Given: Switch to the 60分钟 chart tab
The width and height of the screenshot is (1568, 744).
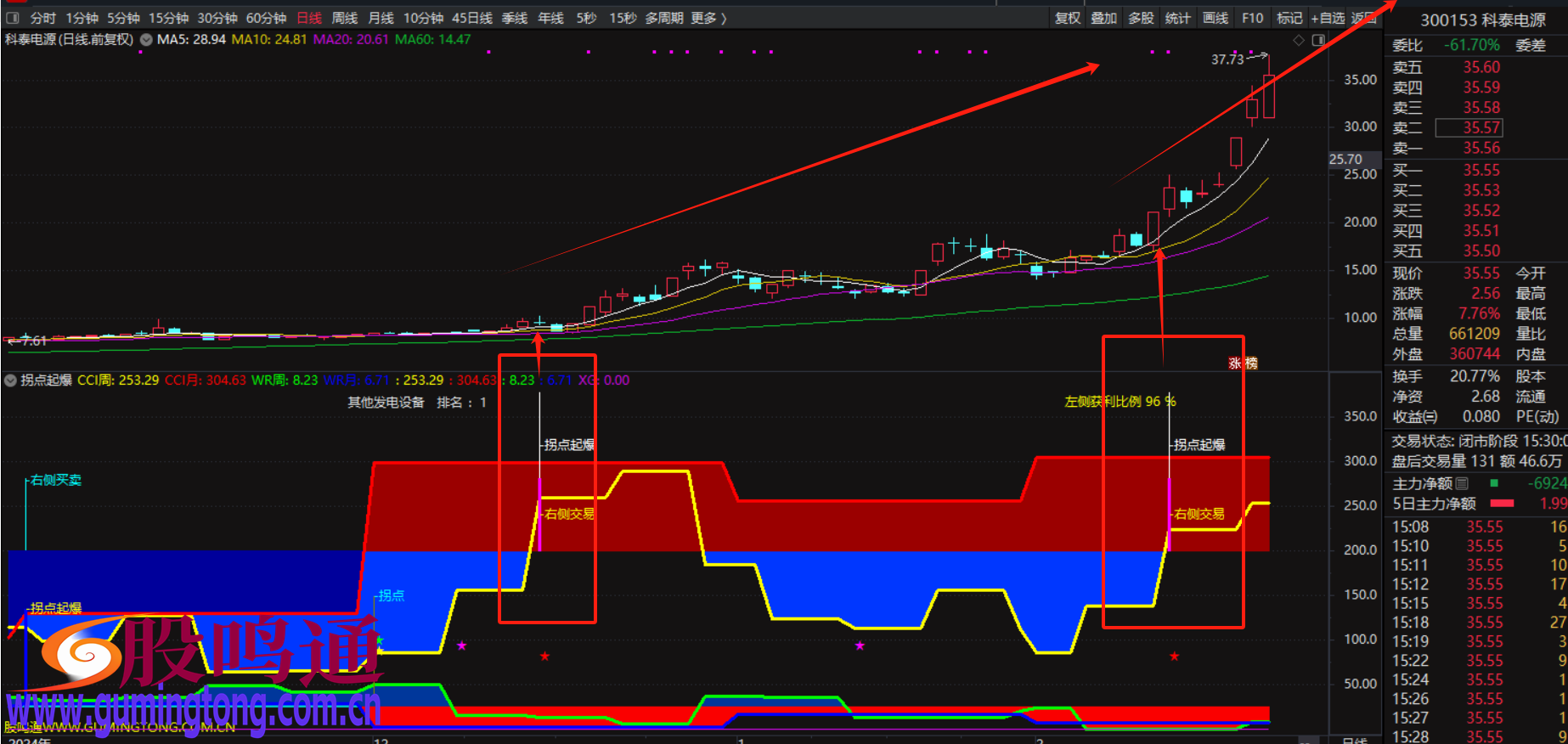Looking at the screenshot, I should [266, 18].
